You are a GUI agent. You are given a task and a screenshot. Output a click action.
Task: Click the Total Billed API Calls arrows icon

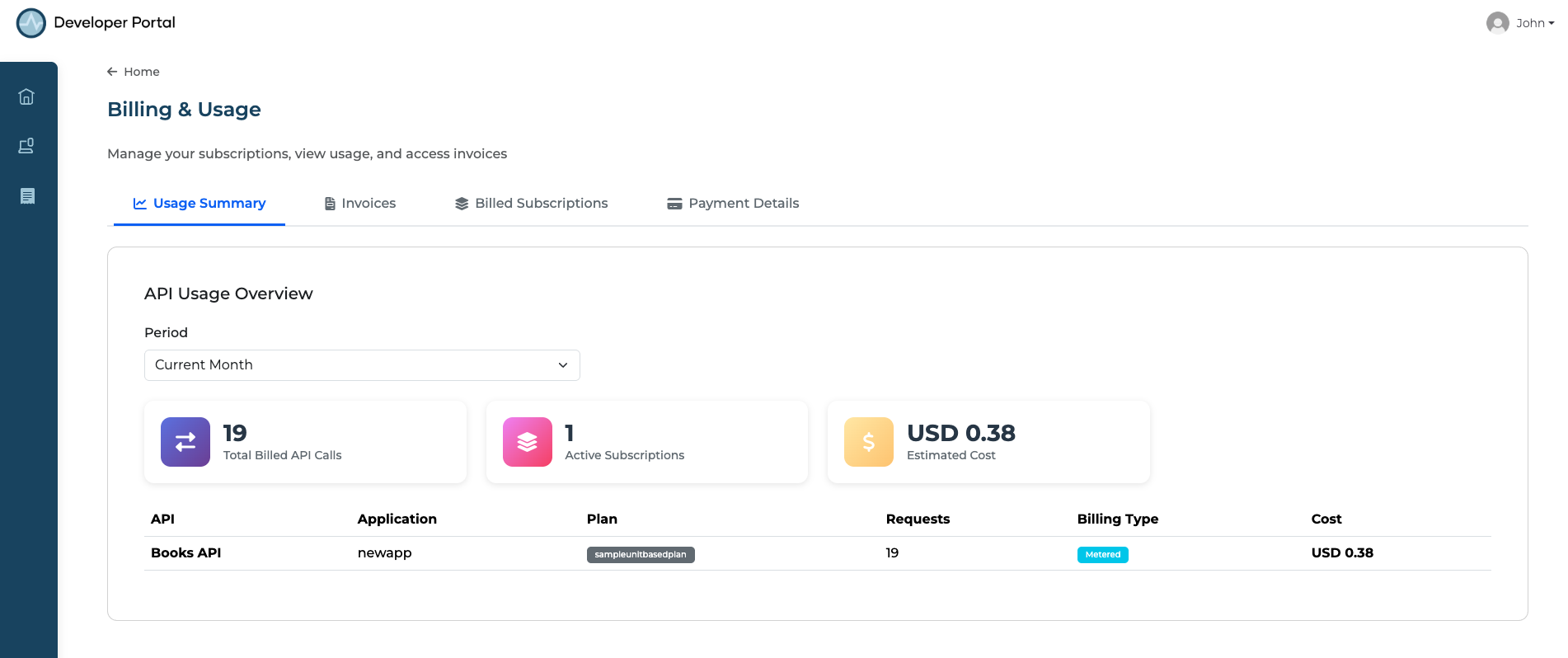point(185,442)
